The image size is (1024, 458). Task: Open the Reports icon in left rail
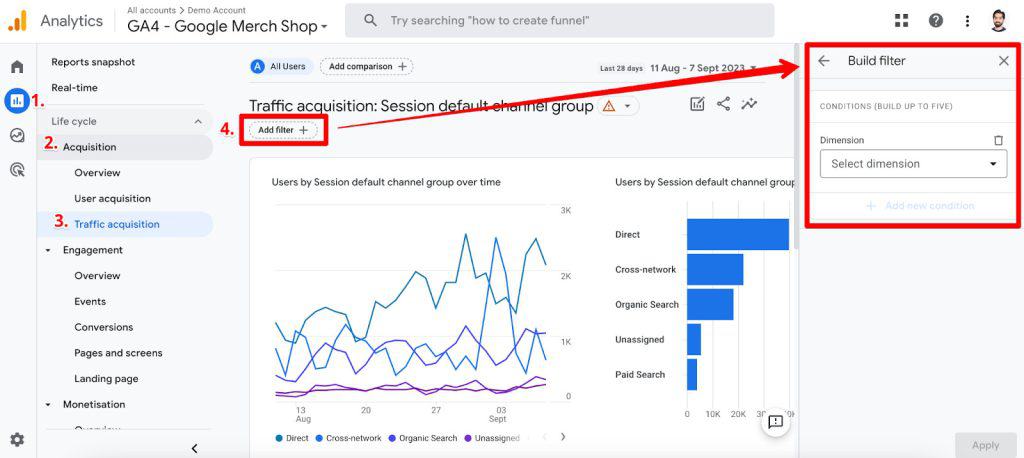17,101
